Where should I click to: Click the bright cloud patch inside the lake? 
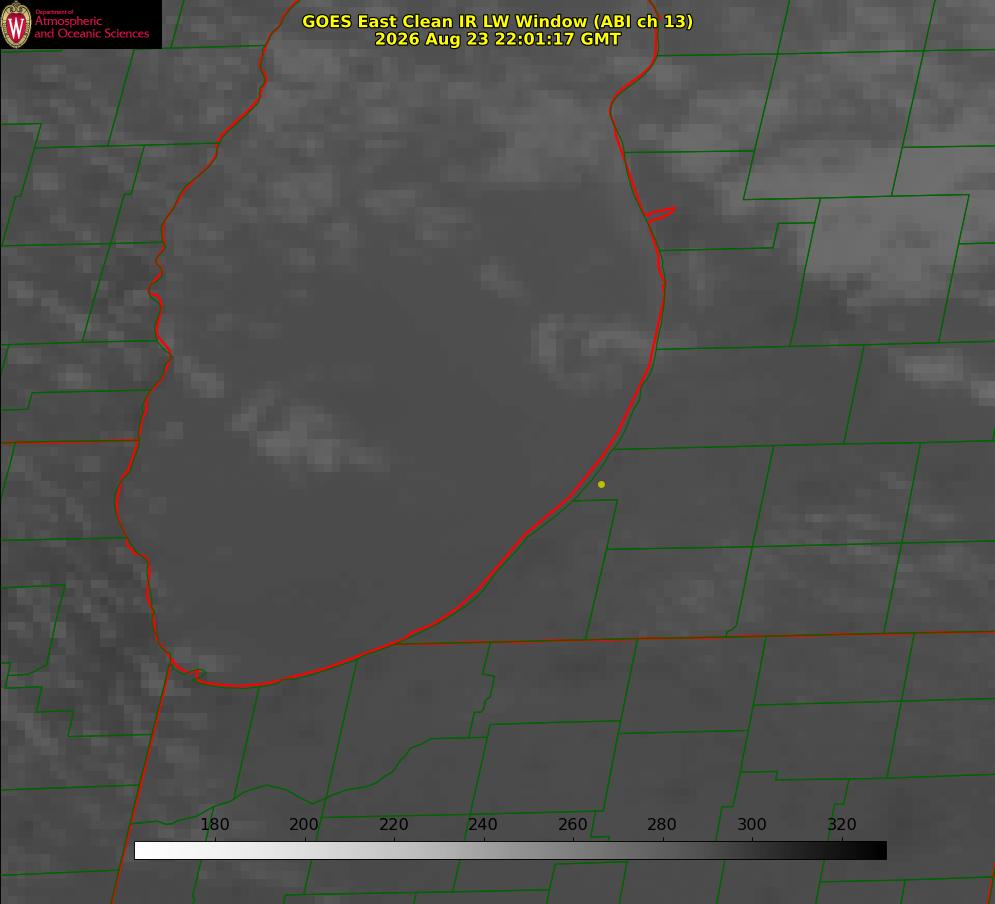[311, 438]
